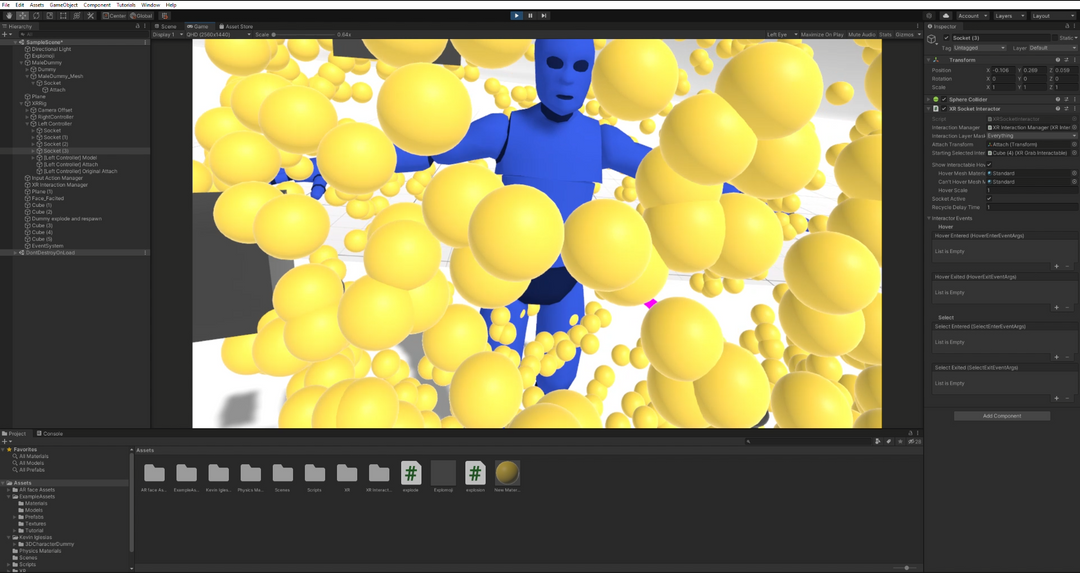Open the GameObject menu

coord(63,5)
